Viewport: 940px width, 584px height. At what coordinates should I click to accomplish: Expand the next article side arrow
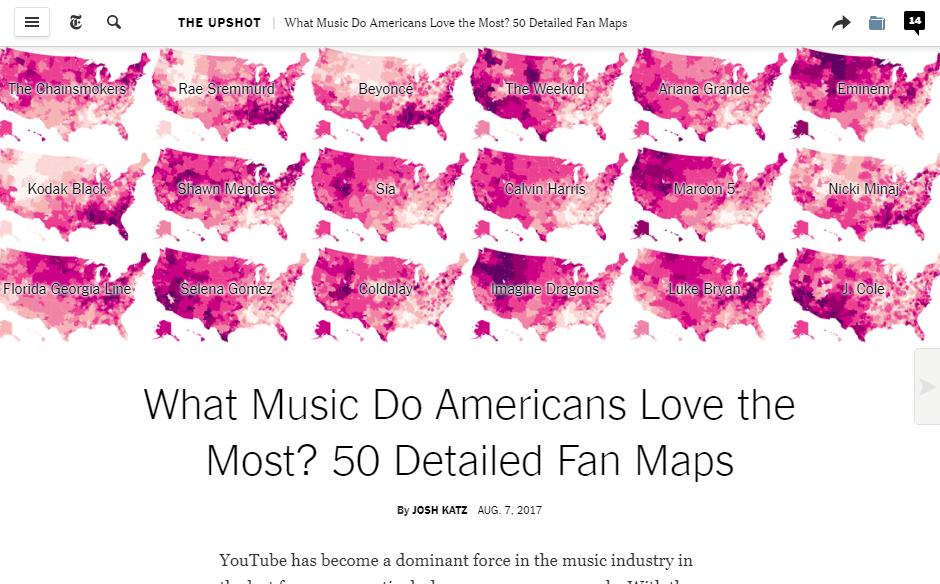pyautogui.click(x=928, y=387)
